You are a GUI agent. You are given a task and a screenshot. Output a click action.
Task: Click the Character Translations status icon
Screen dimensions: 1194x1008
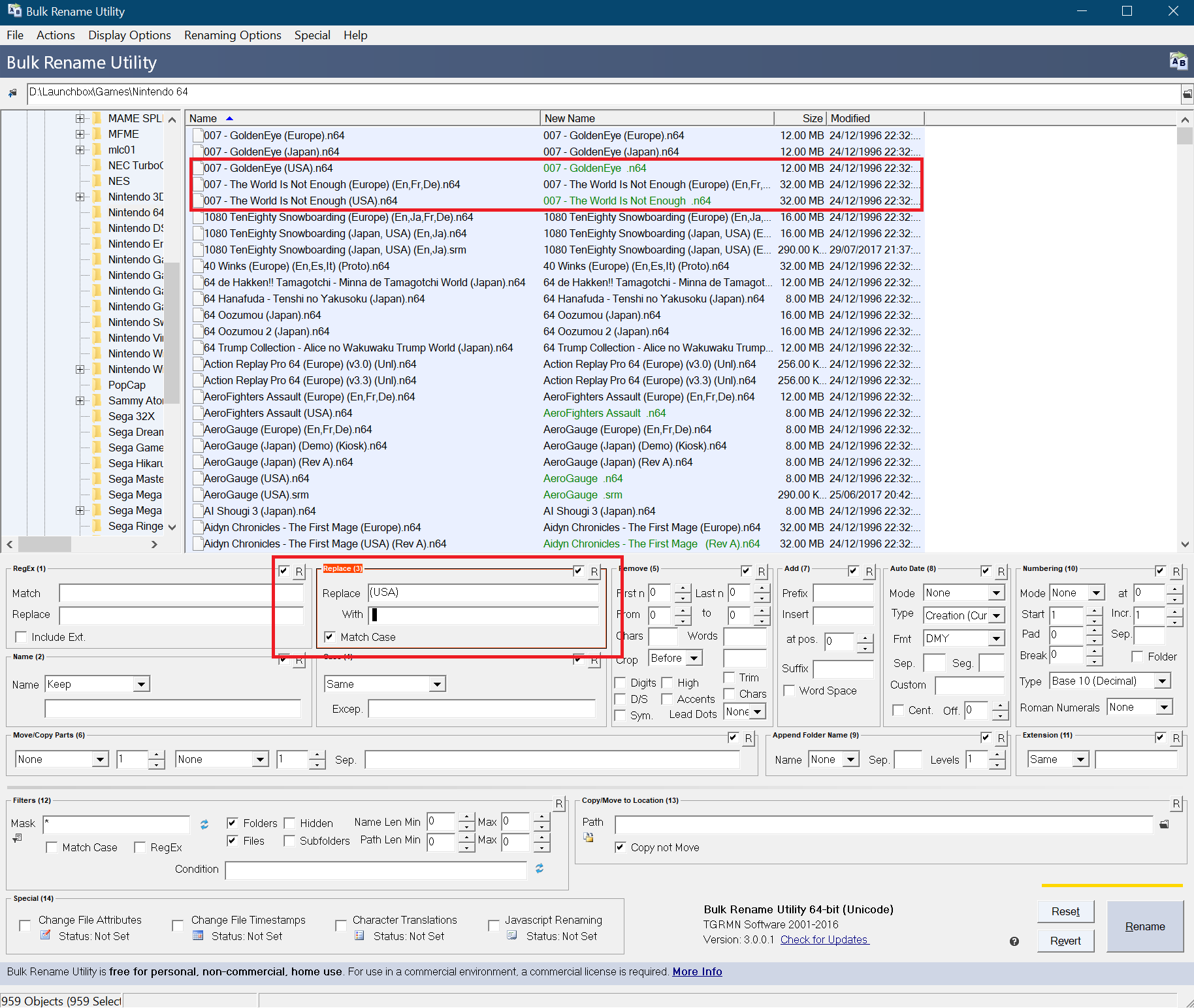coord(359,935)
